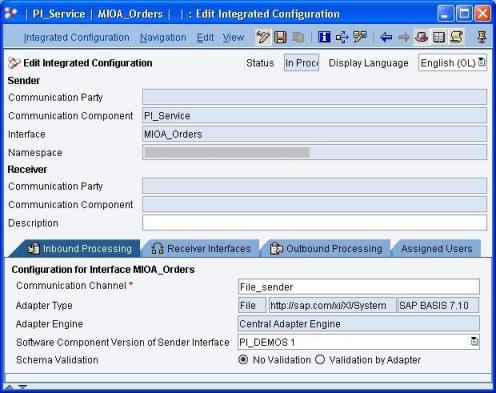Click the table grid icon in the toolbar
The height and width of the screenshot is (393, 496).
[439, 37]
